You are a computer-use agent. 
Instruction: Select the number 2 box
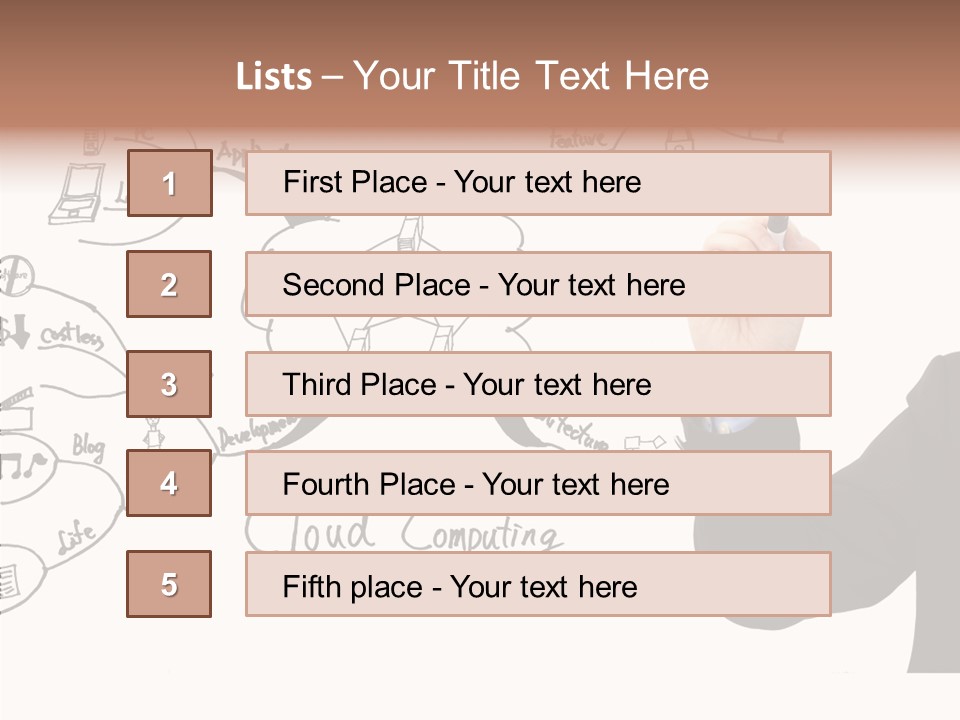(x=169, y=284)
